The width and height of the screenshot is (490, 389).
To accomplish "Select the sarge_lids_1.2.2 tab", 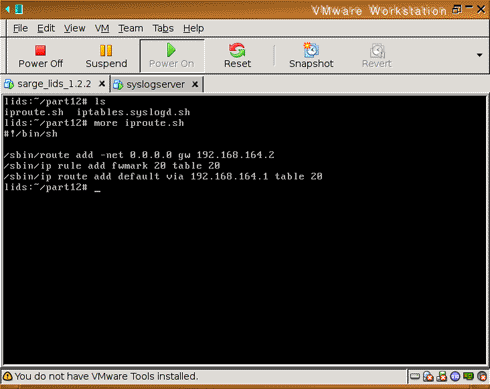I will [x=54, y=84].
